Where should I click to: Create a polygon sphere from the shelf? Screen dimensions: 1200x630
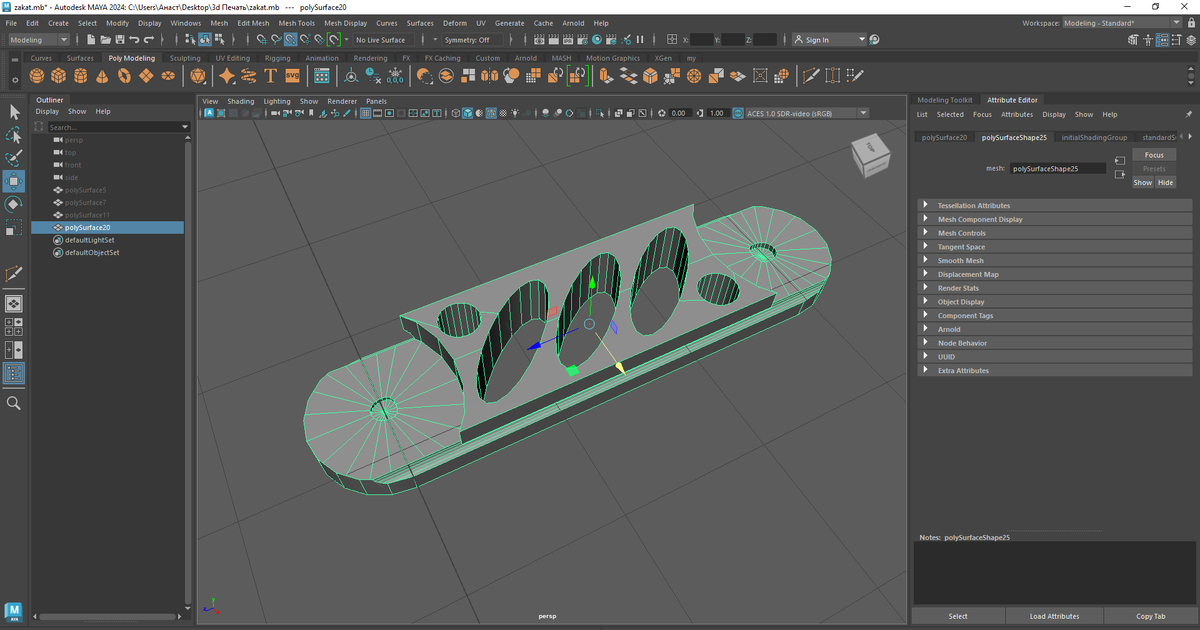[x=37, y=76]
